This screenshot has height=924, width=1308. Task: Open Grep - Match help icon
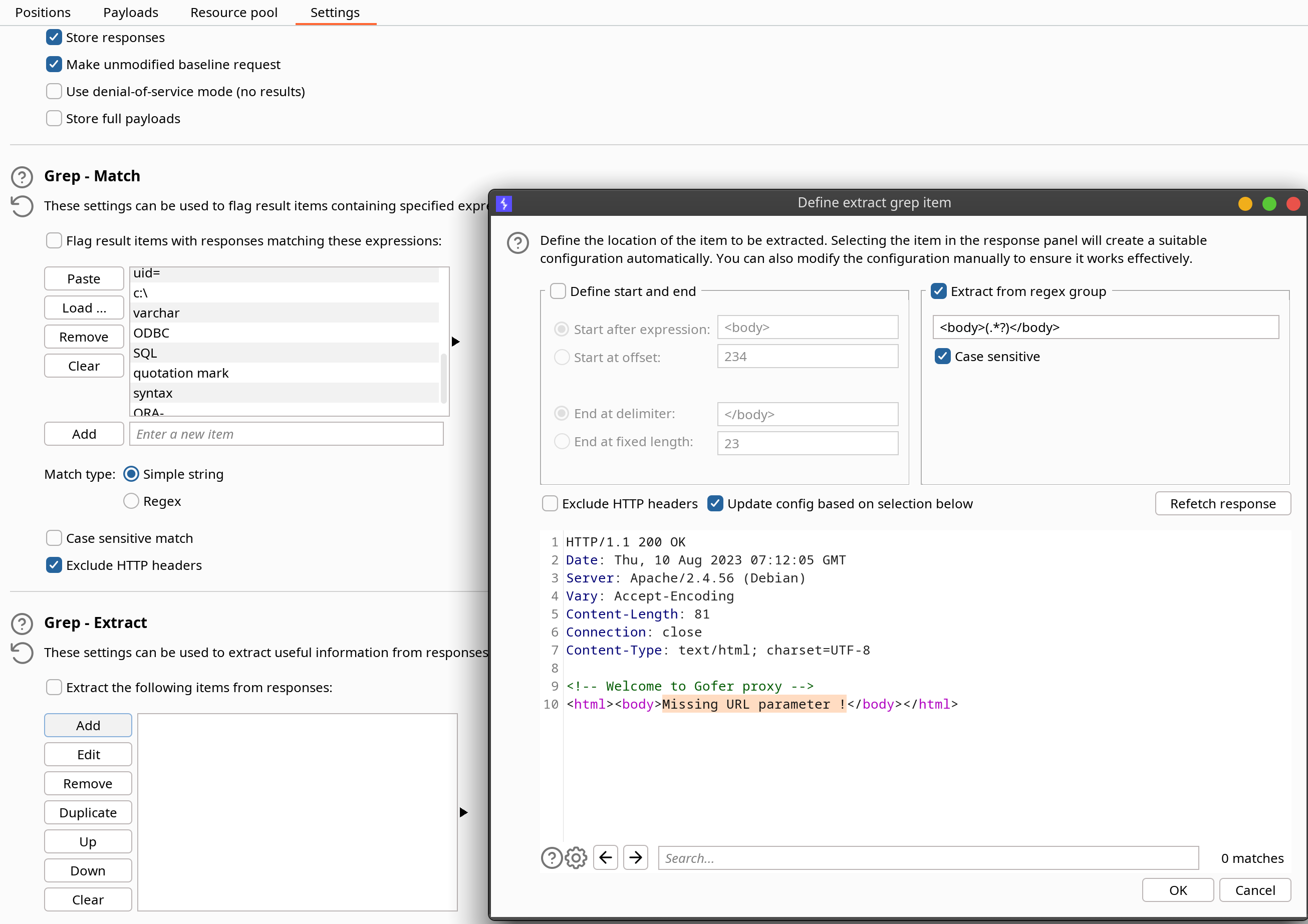tap(22, 177)
